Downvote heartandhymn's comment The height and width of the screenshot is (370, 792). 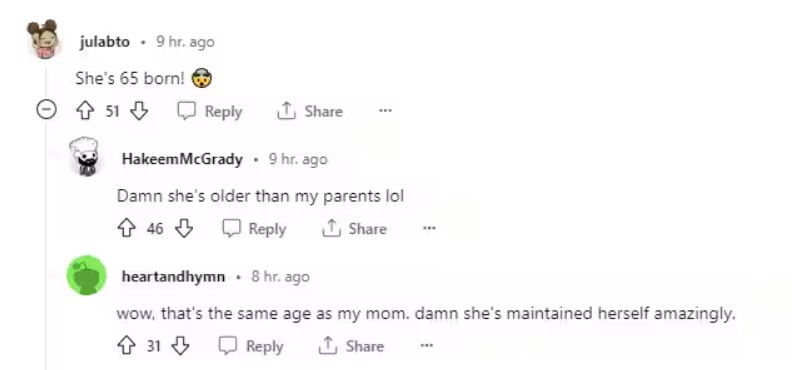tap(180, 346)
